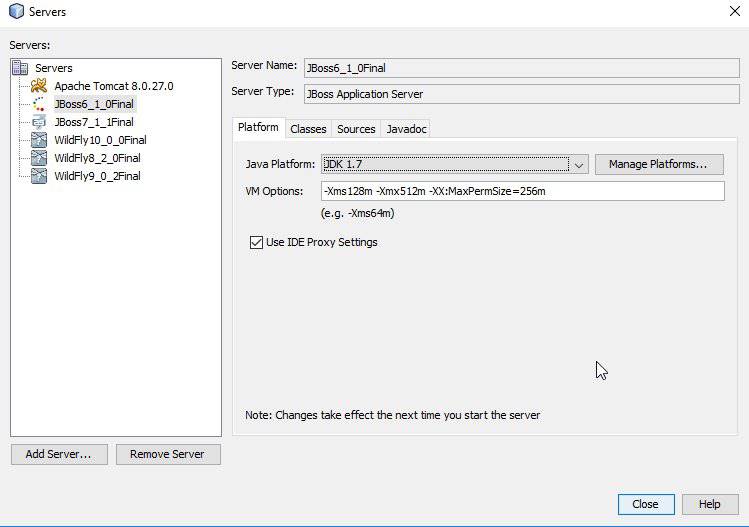Select Apache Tomcat 8.0.27.0 server
The image size is (749, 527).
coord(114,86)
